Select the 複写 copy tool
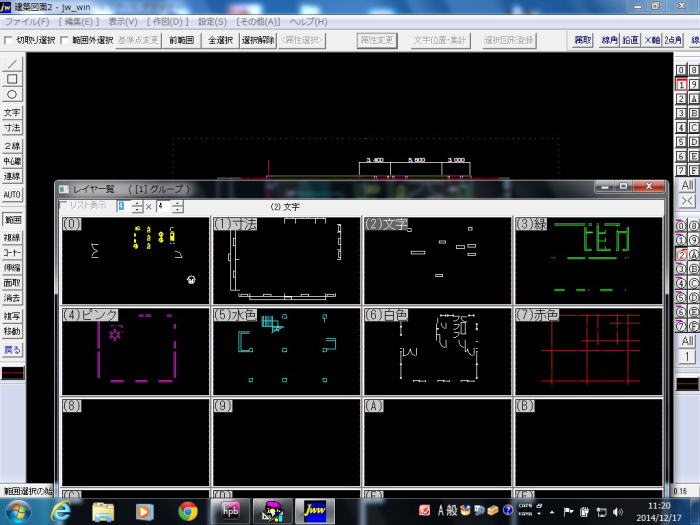Image resolution: width=700 pixels, height=525 pixels. click(12, 316)
